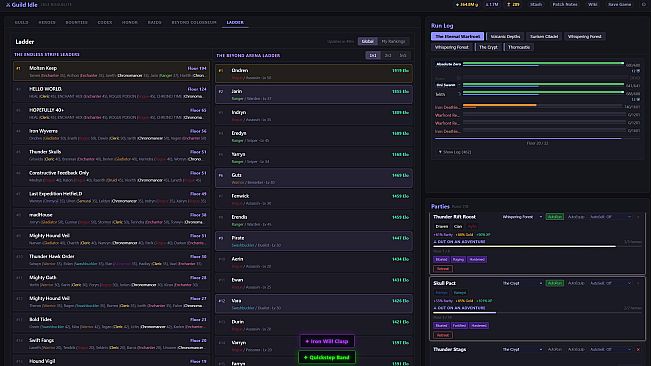Open the Wiki link

tap(592, 5)
